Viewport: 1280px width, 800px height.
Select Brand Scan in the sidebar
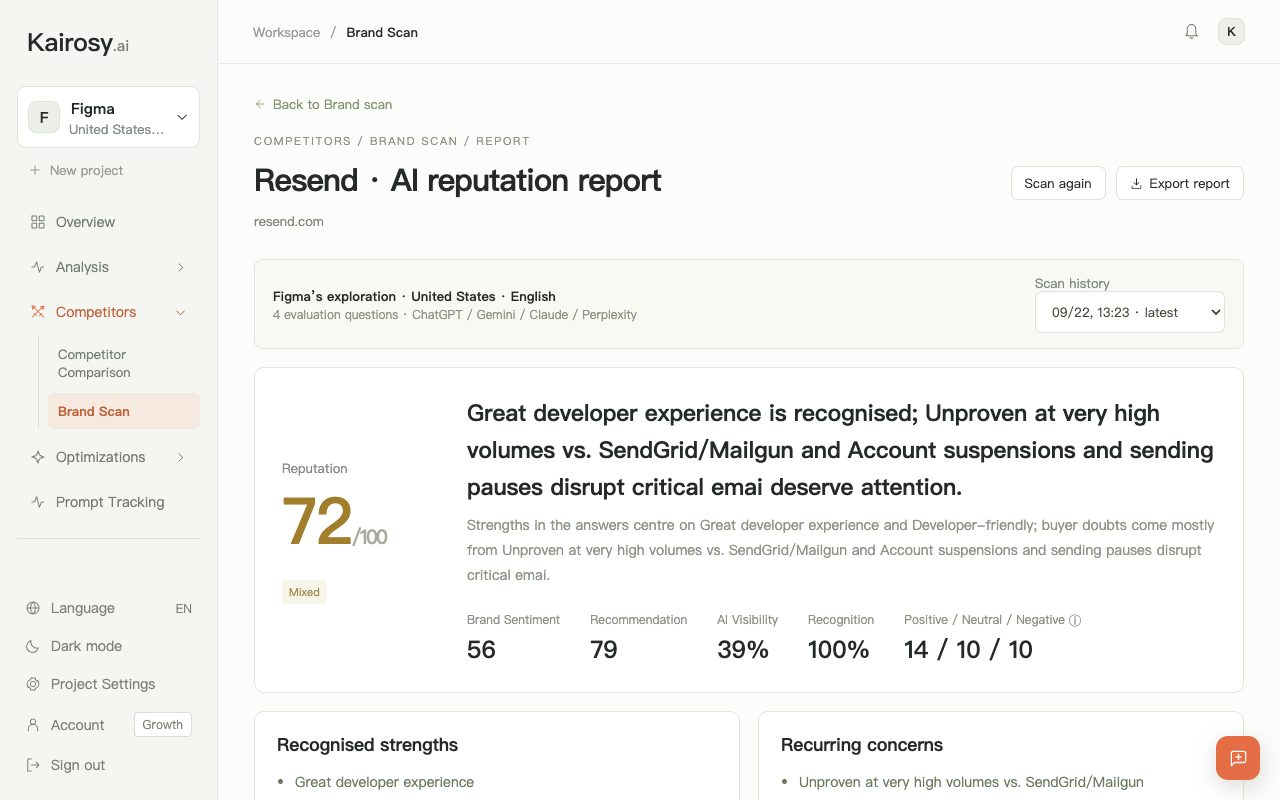click(x=124, y=411)
